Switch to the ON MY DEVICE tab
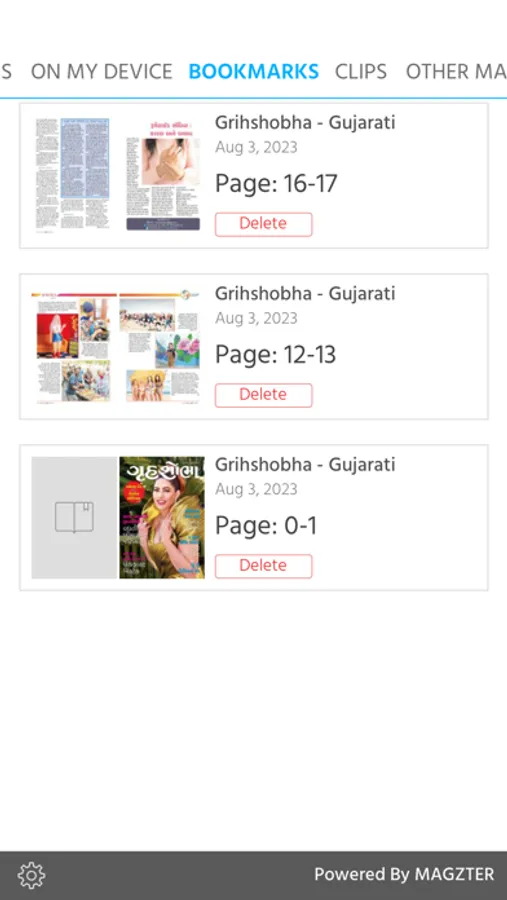 point(102,72)
